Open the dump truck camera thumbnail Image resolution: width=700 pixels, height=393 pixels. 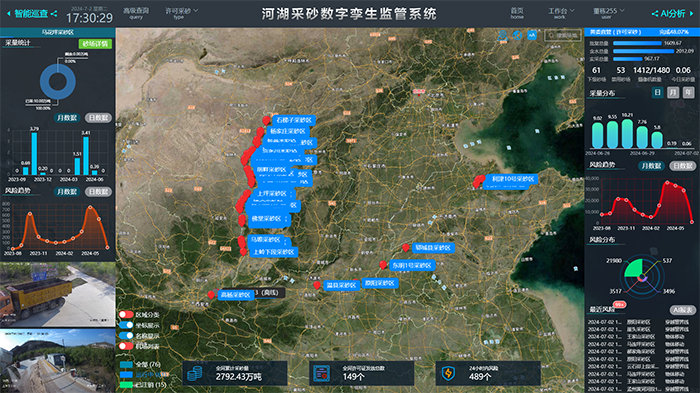click(x=58, y=295)
